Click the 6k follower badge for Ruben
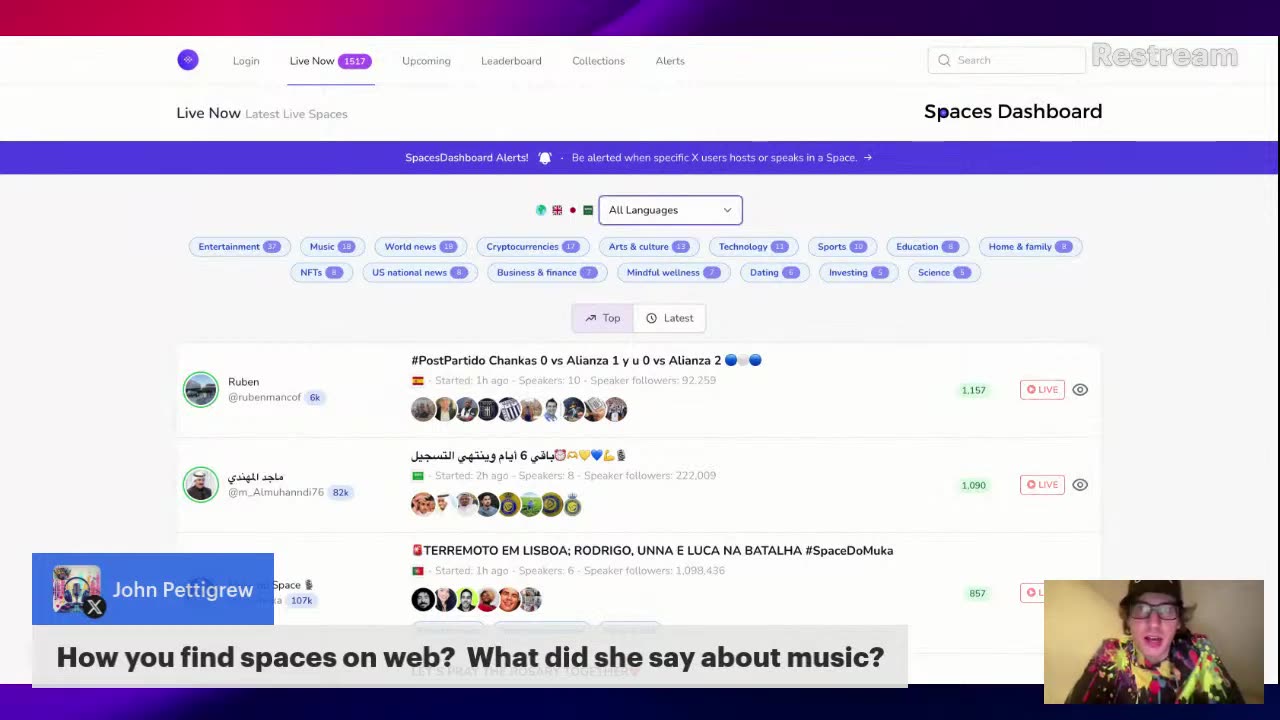Screen dimensions: 1280x720 [x=314, y=398]
